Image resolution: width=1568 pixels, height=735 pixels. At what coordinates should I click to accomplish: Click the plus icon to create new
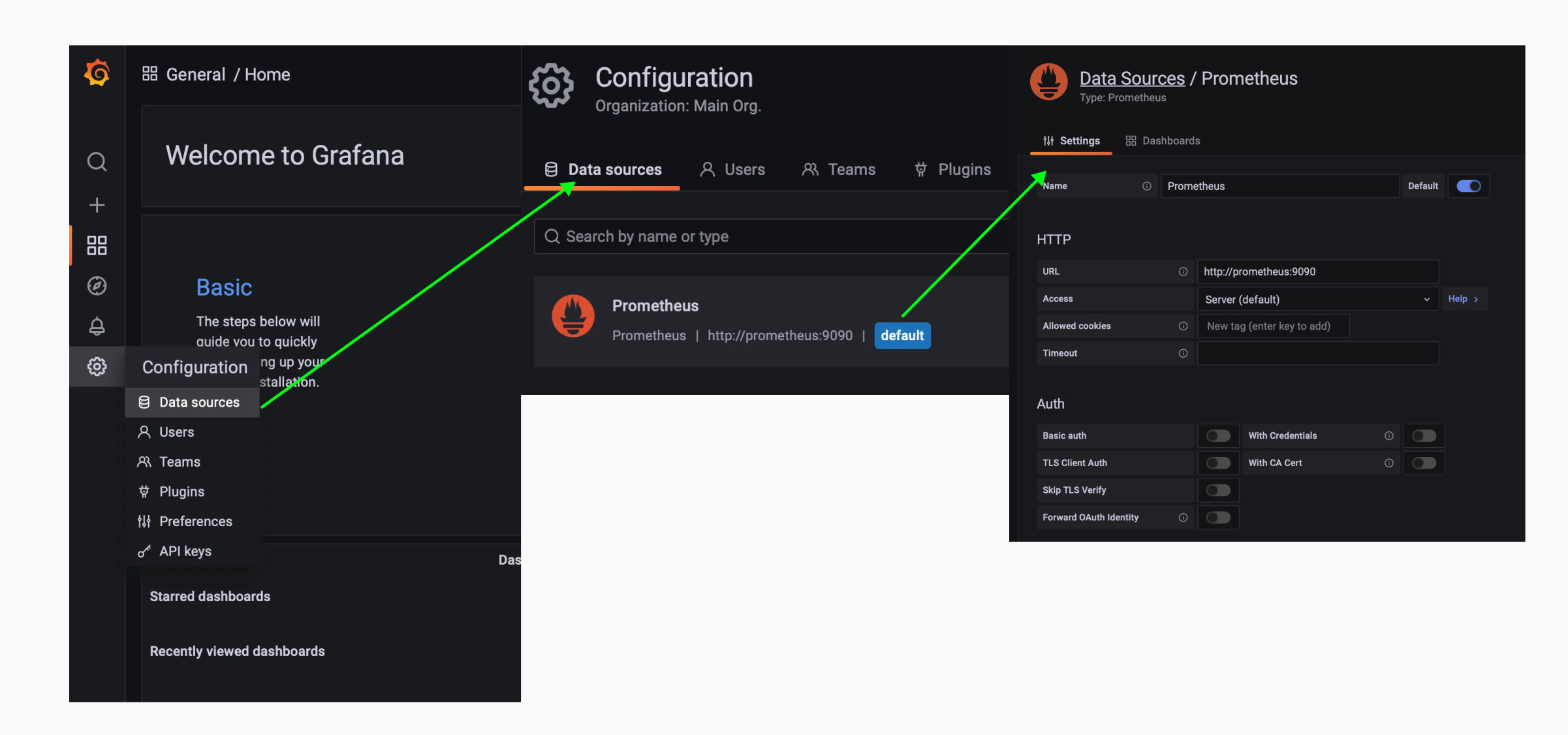coord(96,204)
